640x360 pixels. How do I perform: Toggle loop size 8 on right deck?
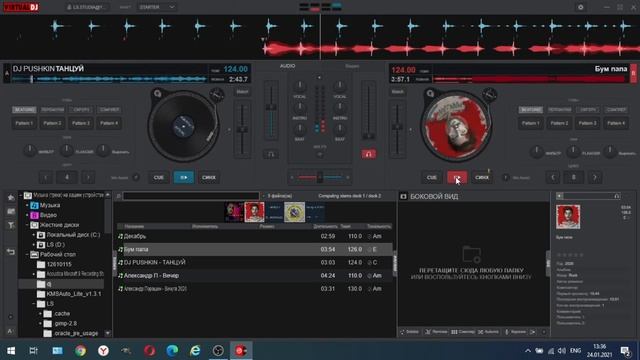573,177
